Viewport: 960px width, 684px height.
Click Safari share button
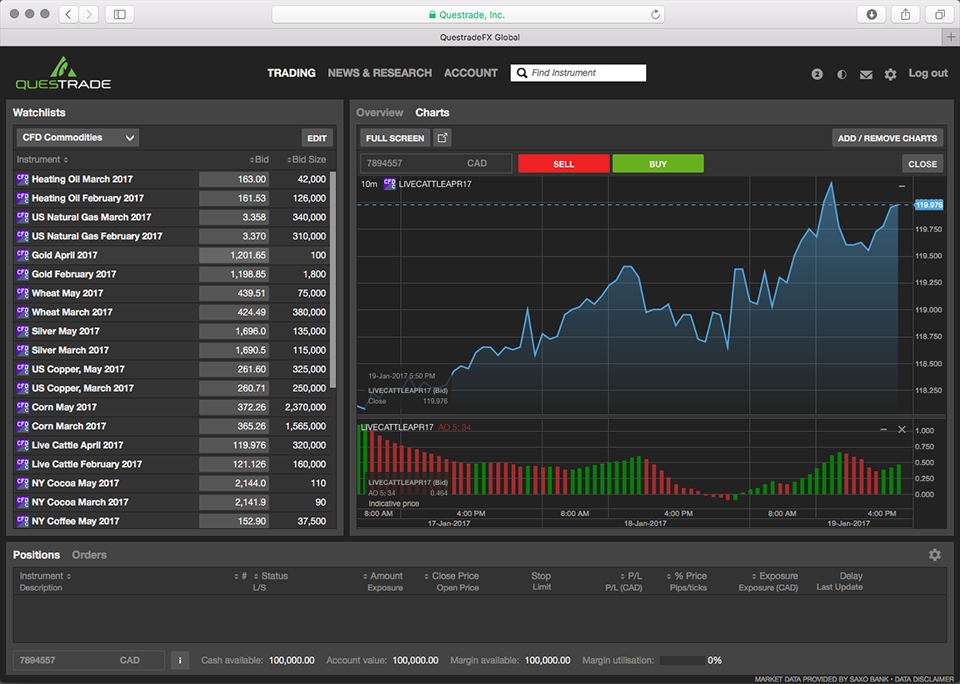(906, 15)
